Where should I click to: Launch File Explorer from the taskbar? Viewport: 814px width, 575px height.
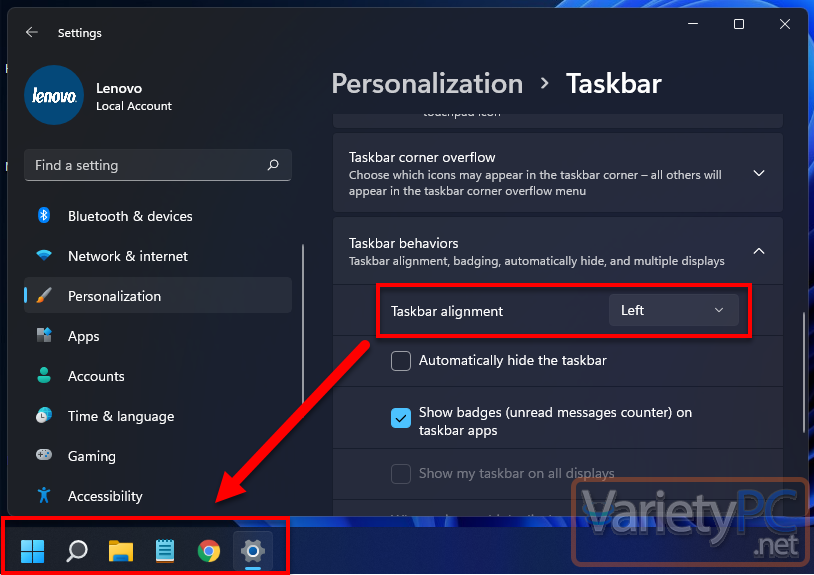[x=121, y=550]
